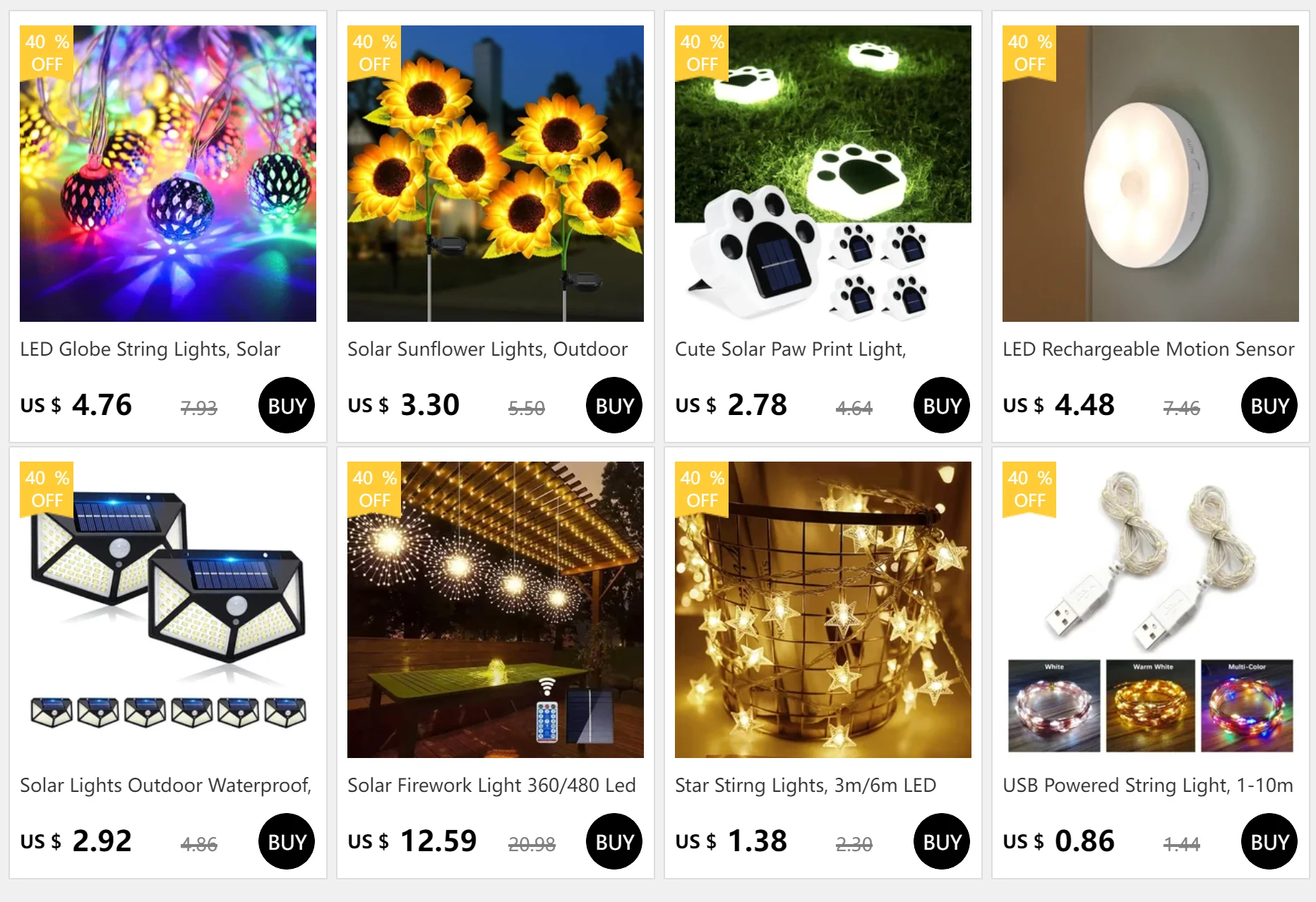Open the solar wall lights product image
1316x902 pixels.
click(168, 610)
